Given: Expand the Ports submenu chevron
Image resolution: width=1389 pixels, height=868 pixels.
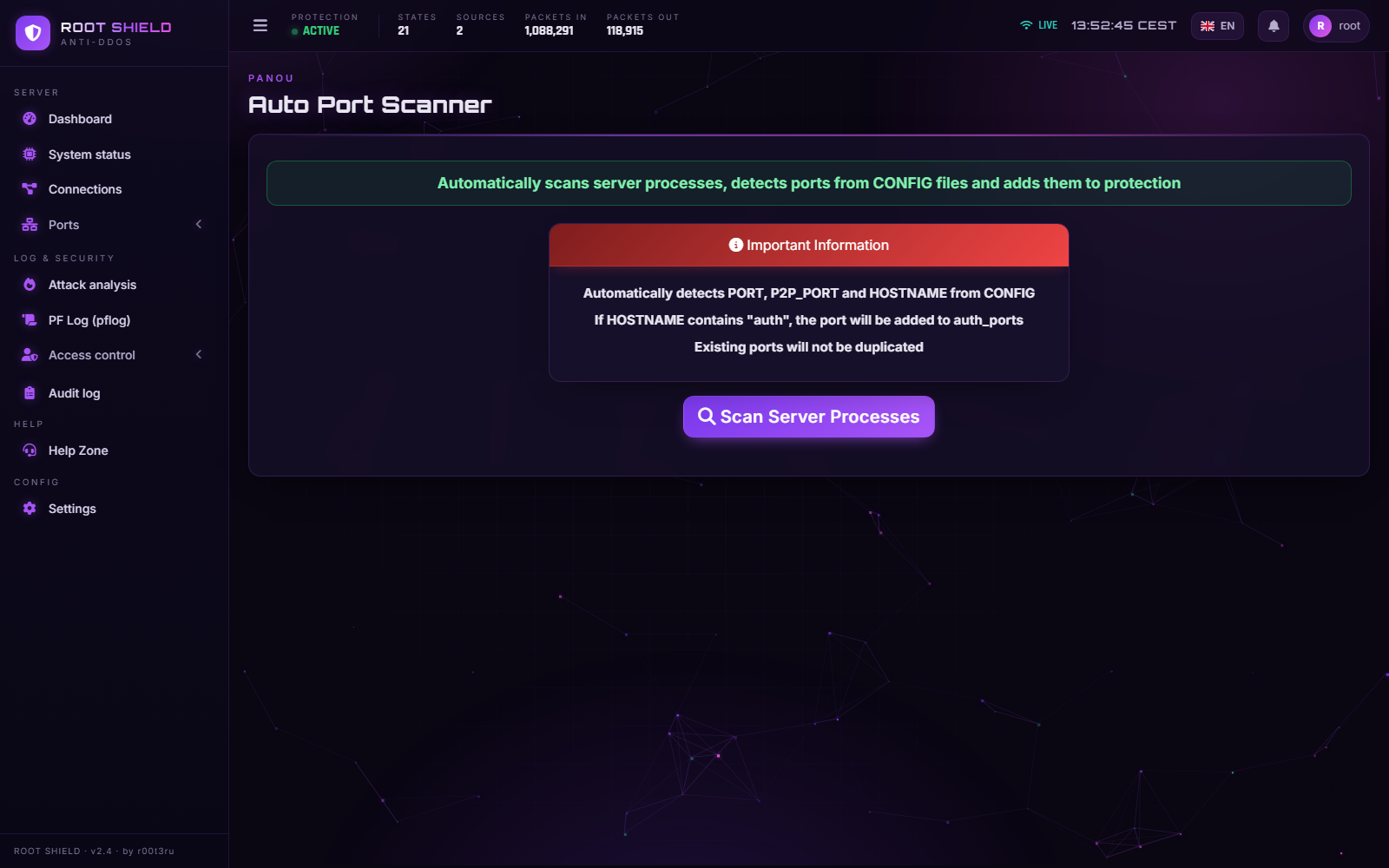Looking at the screenshot, I should [199, 224].
